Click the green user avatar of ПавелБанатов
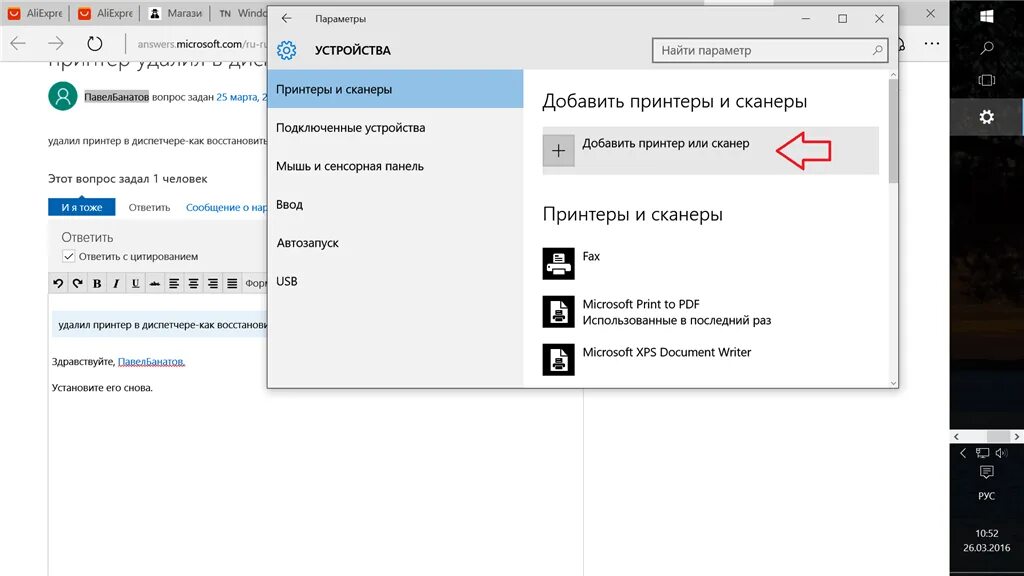This screenshot has height=576, width=1024. coord(63,96)
